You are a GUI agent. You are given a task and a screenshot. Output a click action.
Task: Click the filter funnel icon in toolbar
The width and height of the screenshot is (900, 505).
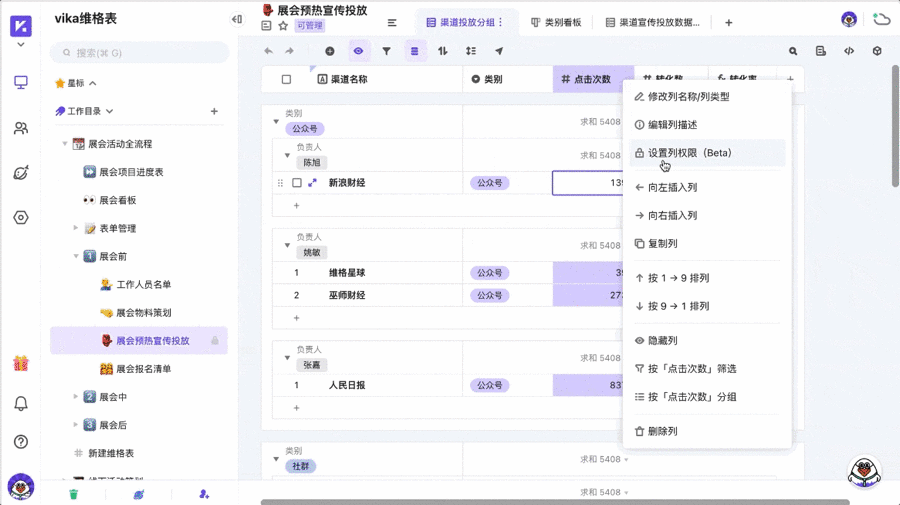click(x=386, y=51)
